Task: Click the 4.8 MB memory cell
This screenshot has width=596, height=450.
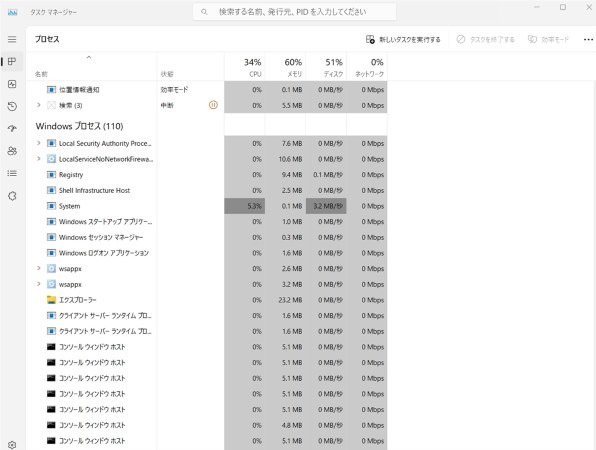Action: [285, 425]
